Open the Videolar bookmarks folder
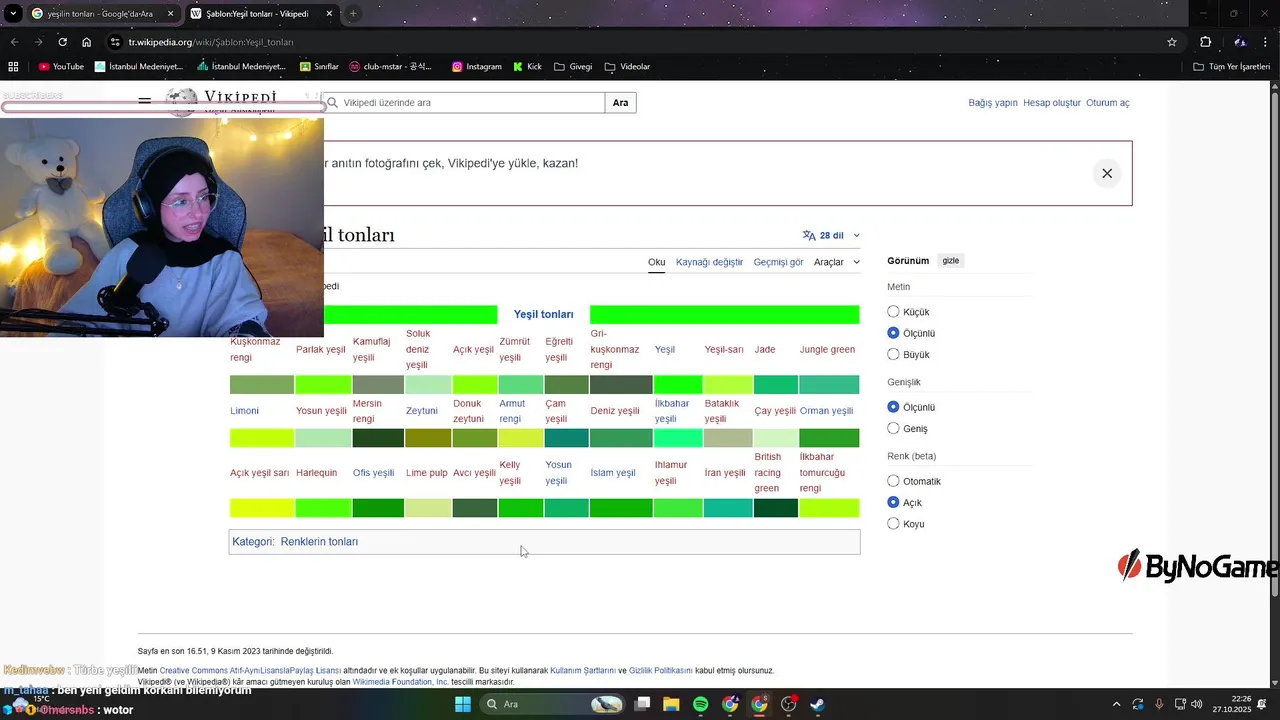This screenshot has width=1280, height=720. click(628, 67)
